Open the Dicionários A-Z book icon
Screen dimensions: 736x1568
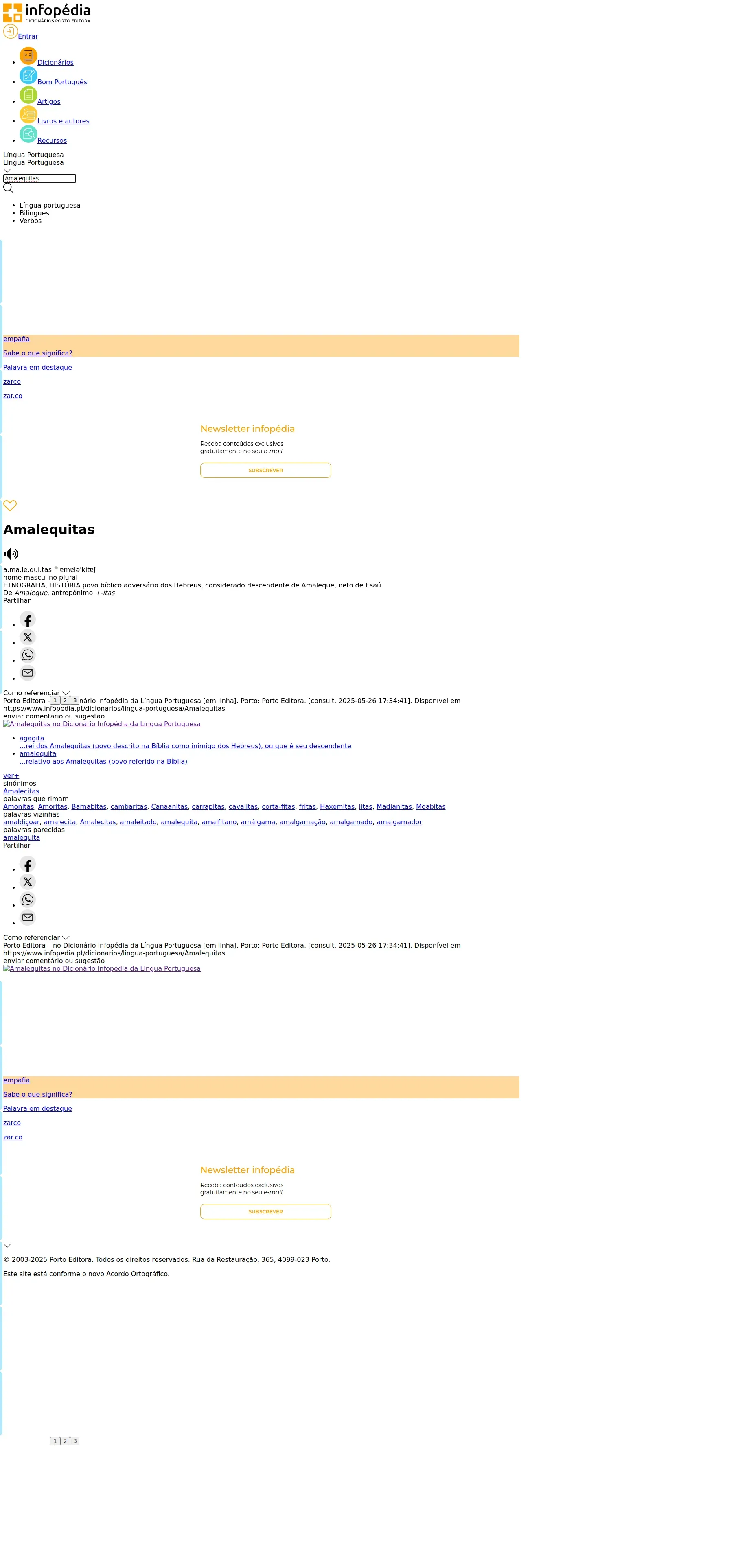28,56
